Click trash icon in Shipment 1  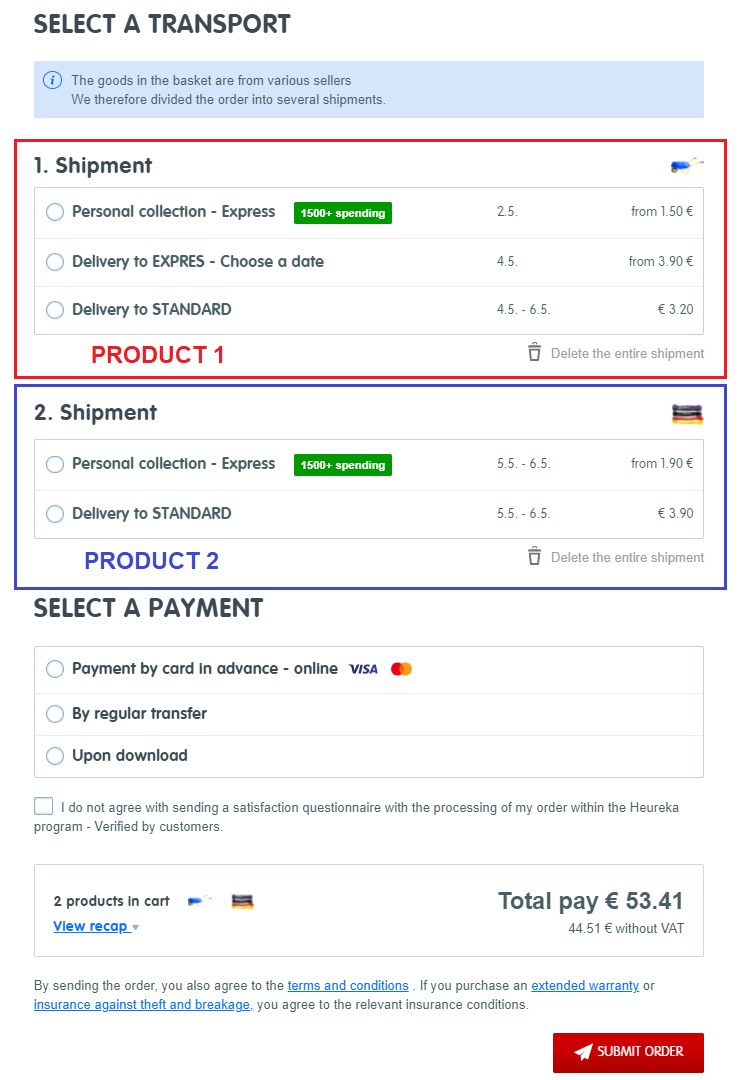534,352
